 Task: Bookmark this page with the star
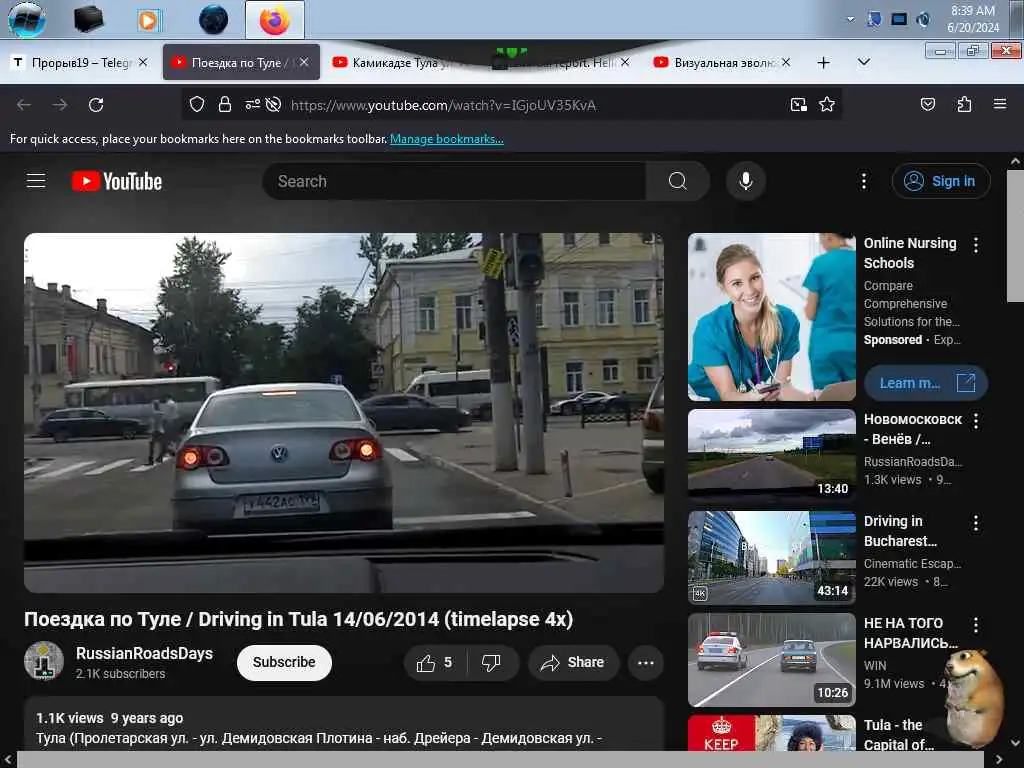coord(827,104)
